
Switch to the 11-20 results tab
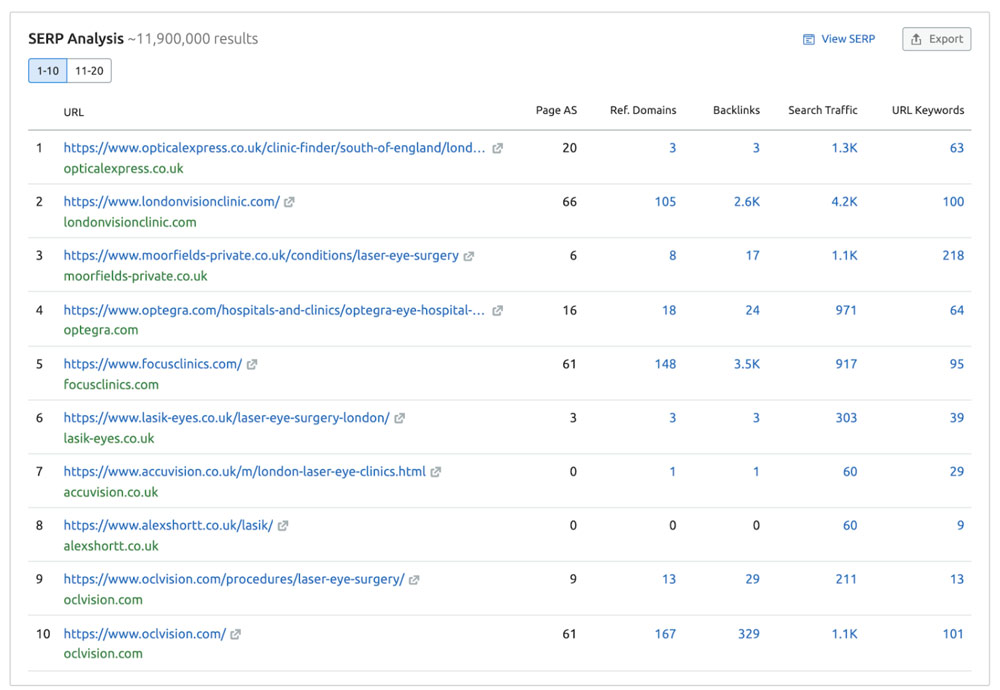pyautogui.click(x=89, y=71)
